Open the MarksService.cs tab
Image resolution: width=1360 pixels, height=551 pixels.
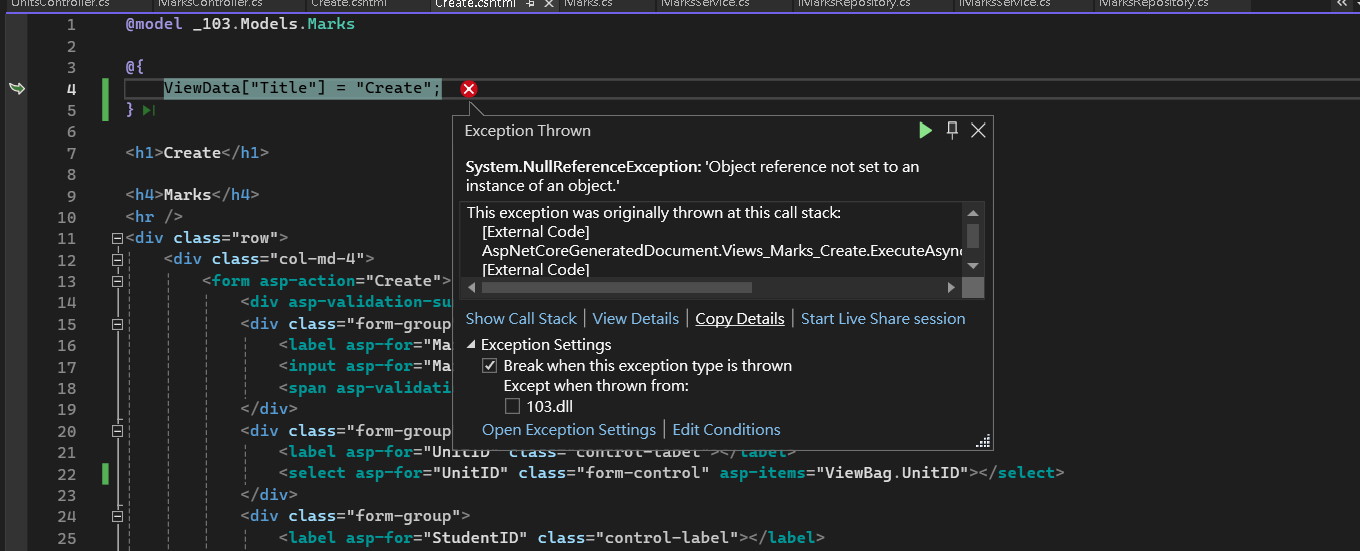point(707,4)
